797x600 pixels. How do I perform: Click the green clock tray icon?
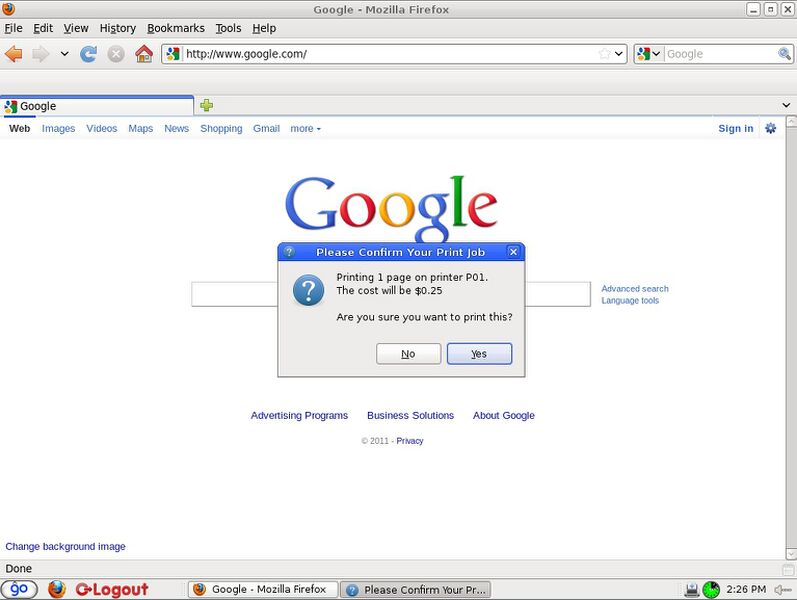point(711,589)
